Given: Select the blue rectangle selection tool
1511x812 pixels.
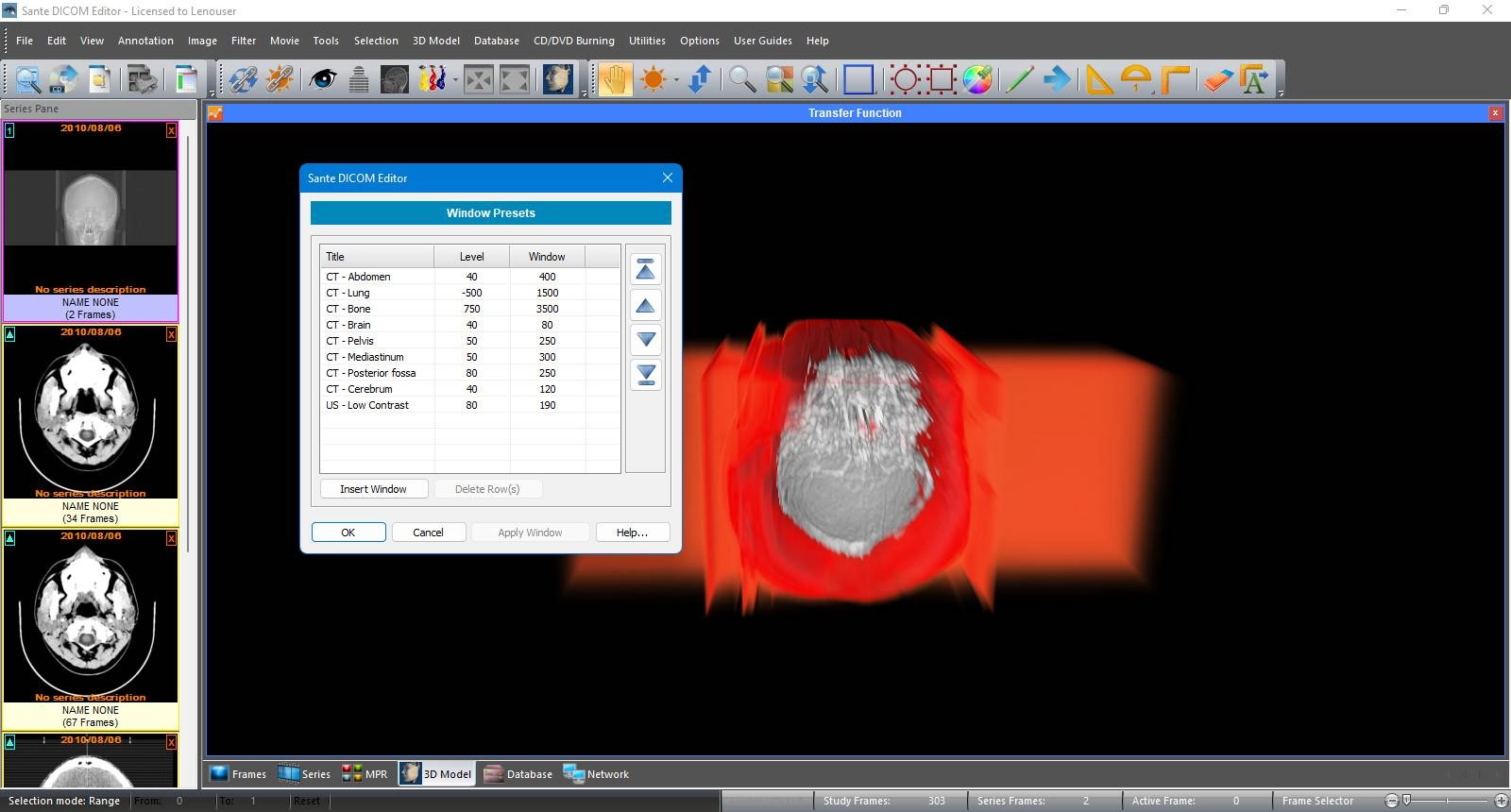Looking at the screenshot, I should point(858,79).
